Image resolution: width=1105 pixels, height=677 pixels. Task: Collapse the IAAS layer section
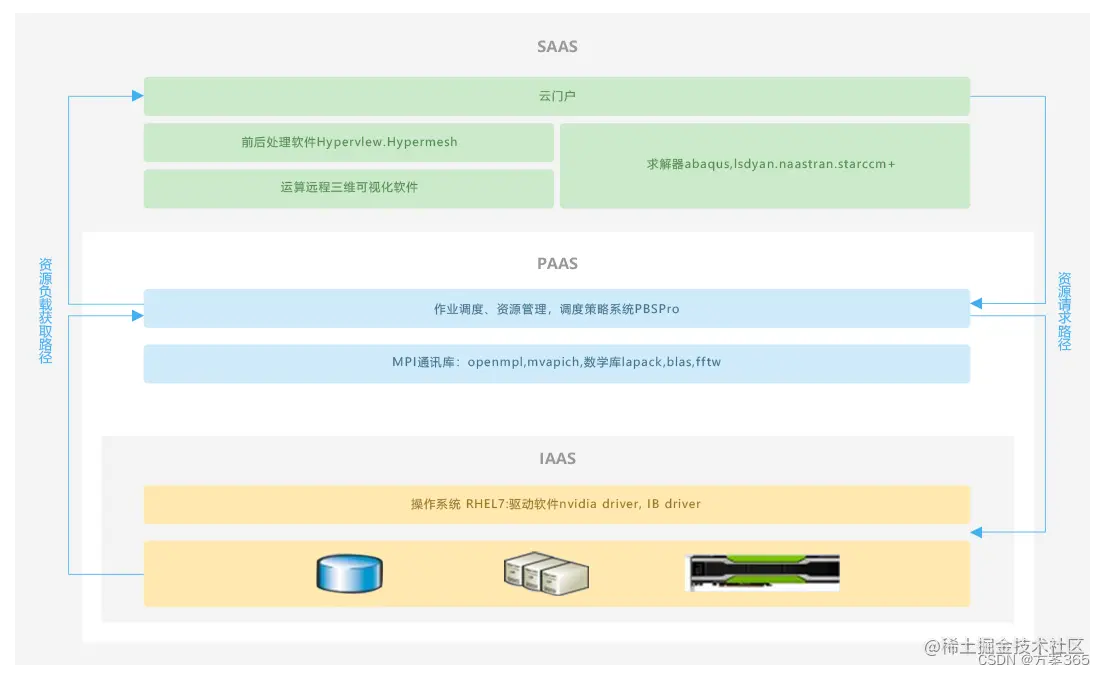click(x=557, y=458)
